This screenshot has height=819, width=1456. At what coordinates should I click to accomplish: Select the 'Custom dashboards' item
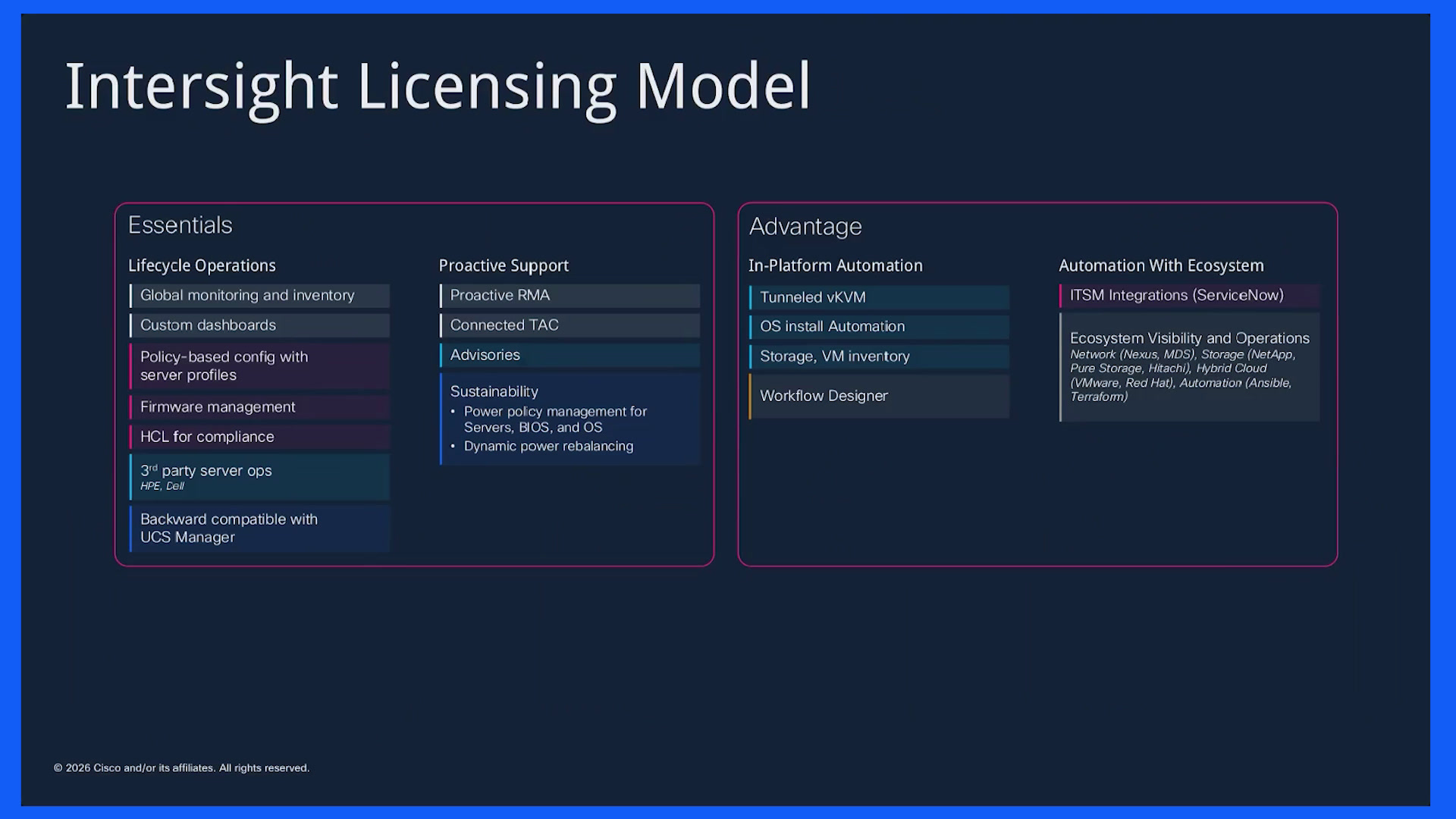pyautogui.click(x=259, y=325)
